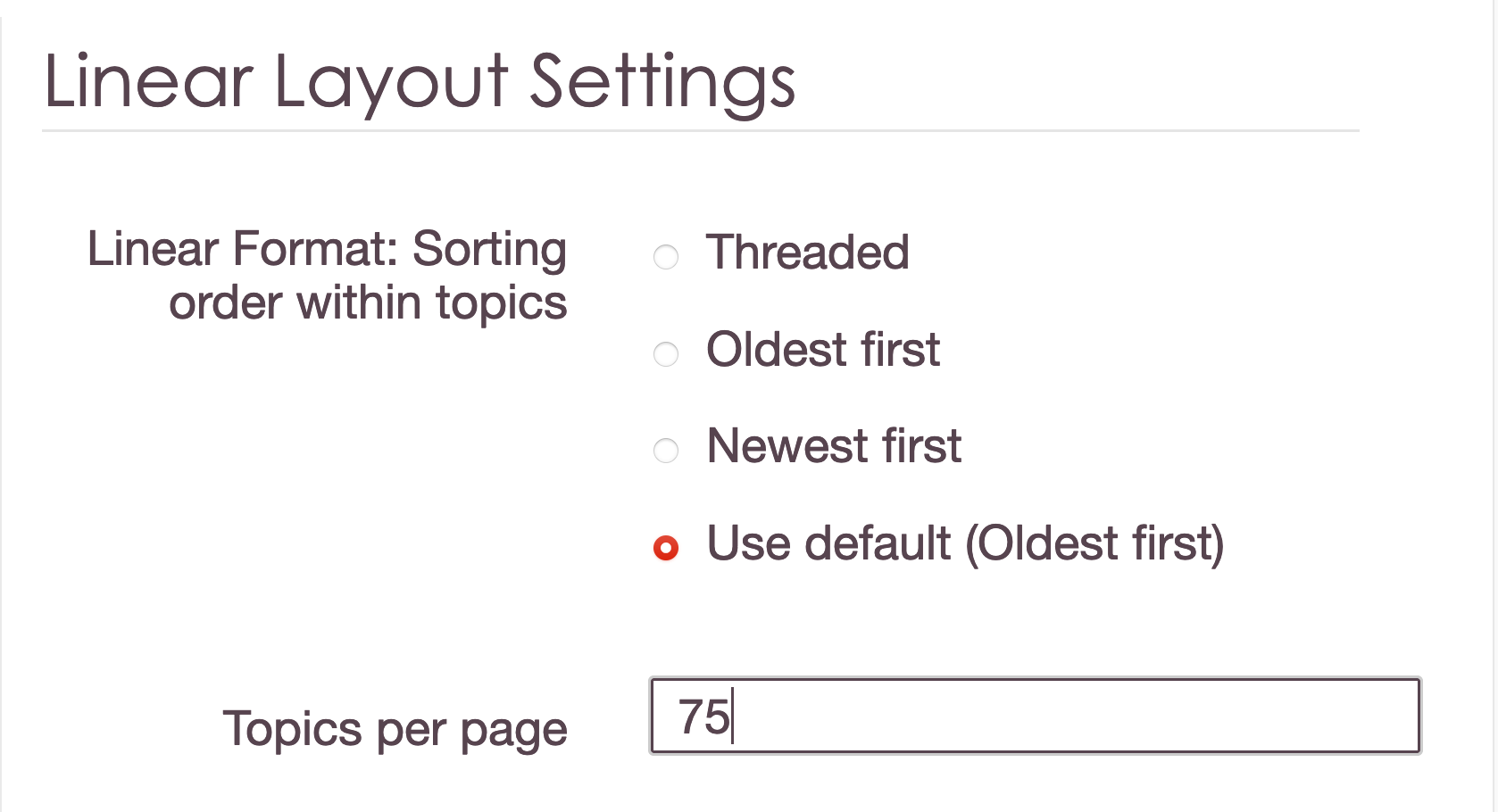1498x812 pixels.
Task: Click the word "Linear" in the heading
Action: coord(148,82)
